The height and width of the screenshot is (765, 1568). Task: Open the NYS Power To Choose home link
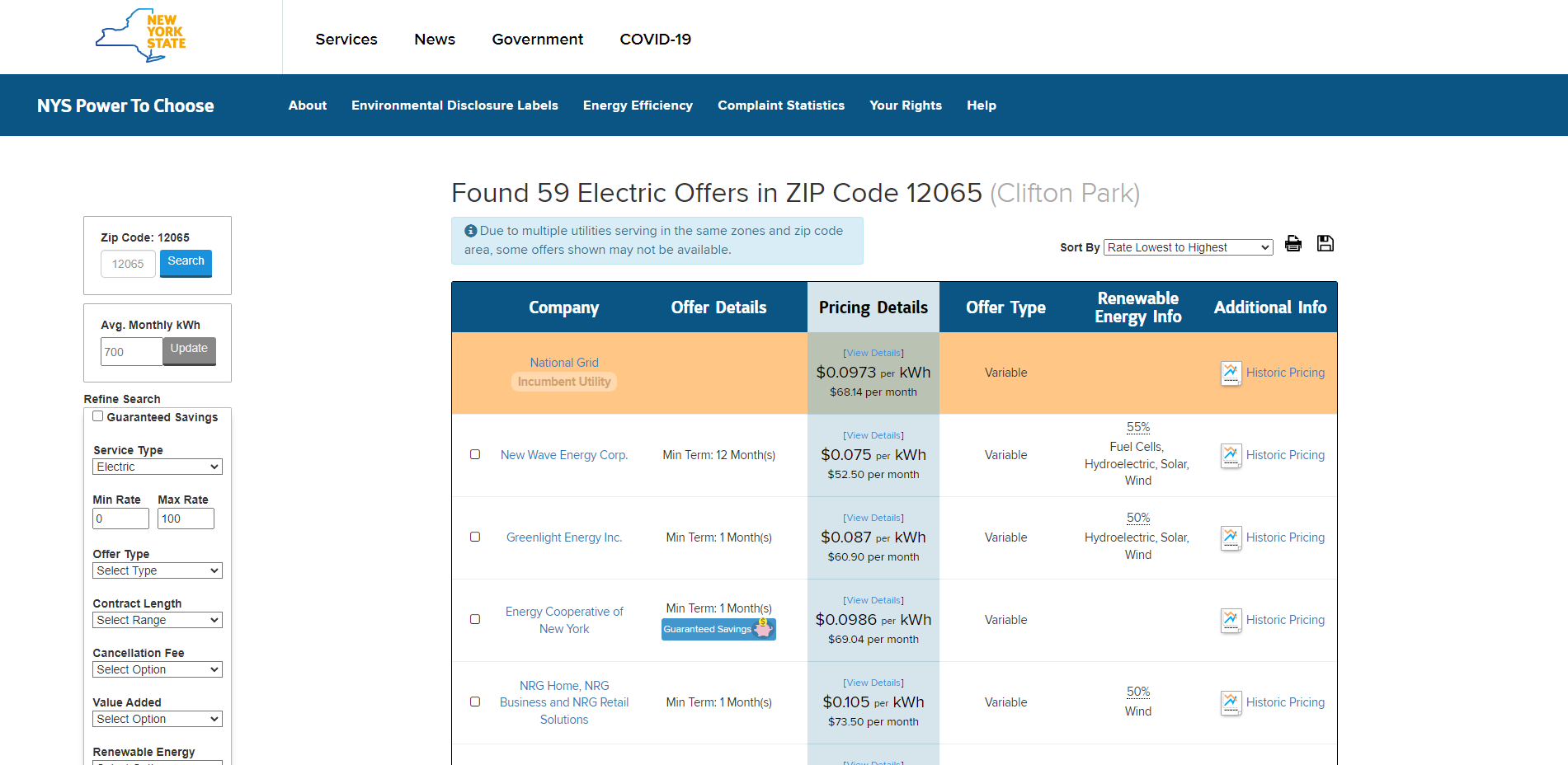tap(125, 106)
